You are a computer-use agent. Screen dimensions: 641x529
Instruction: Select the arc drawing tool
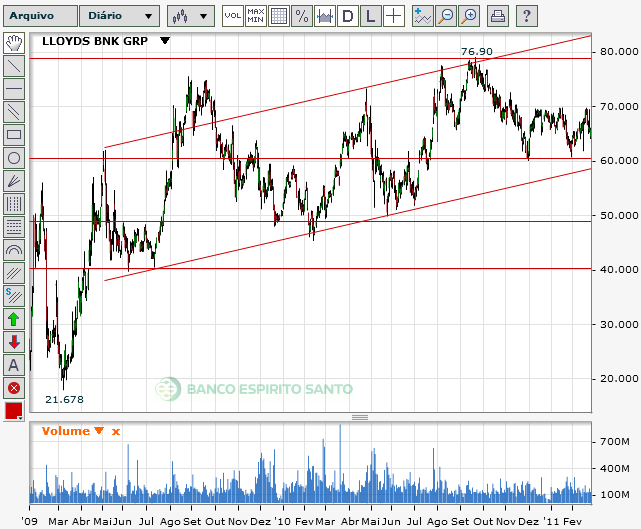tap(14, 250)
